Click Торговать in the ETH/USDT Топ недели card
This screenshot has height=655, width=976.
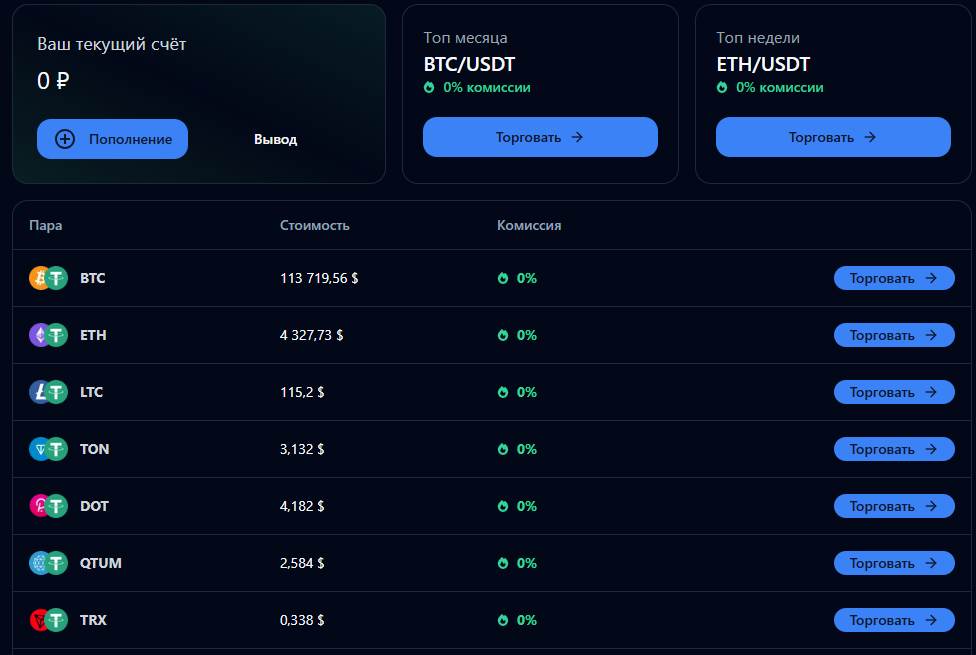(x=833, y=137)
